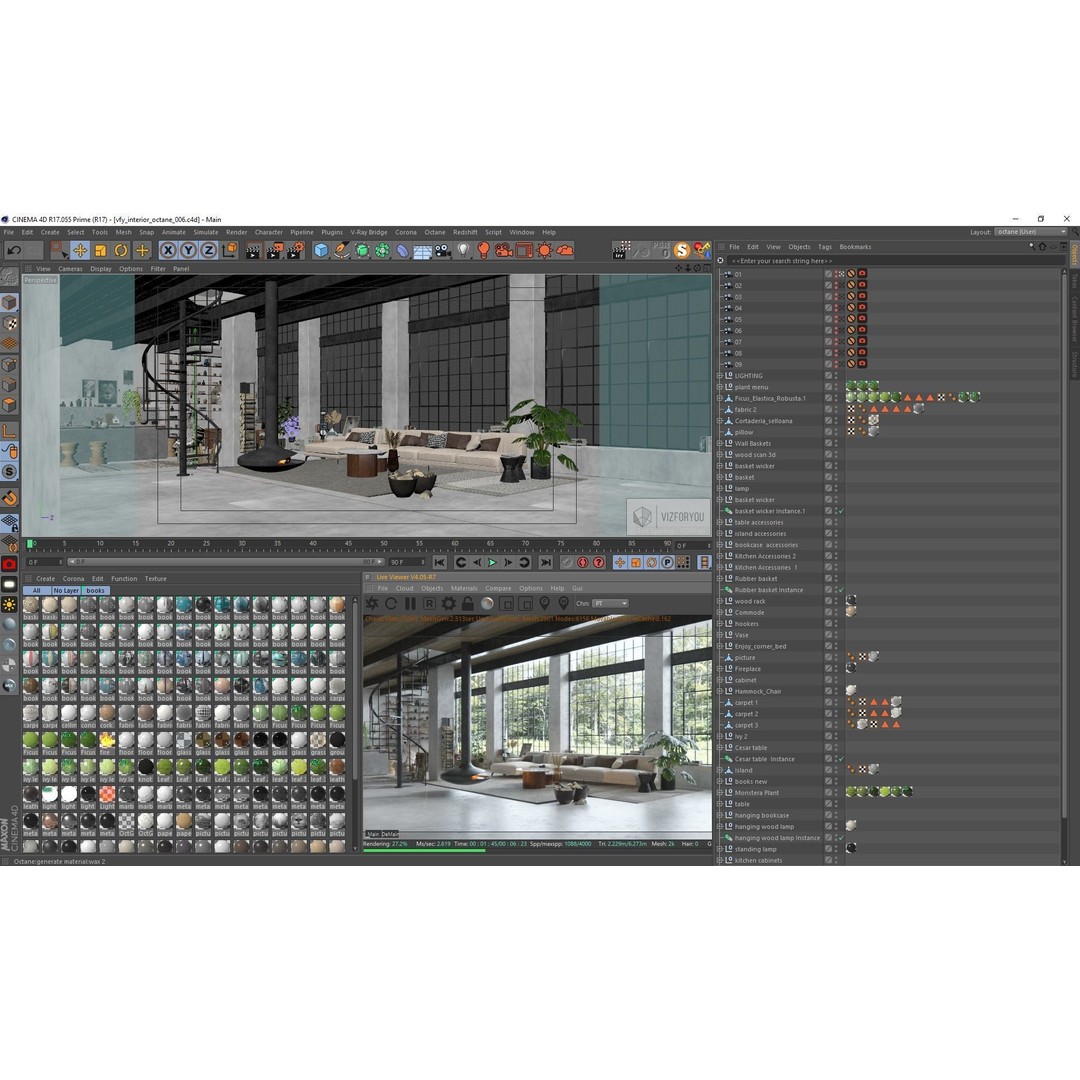Open the Render Settings clapperboard with gear icon
Image resolution: width=1080 pixels, height=1080 pixels.
pyautogui.click(x=295, y=251)
